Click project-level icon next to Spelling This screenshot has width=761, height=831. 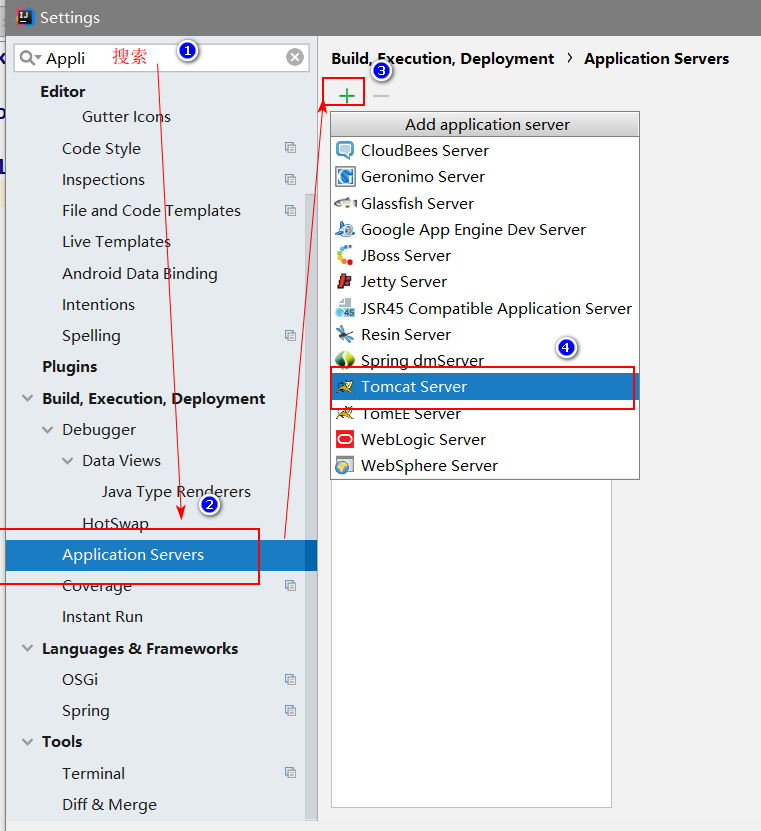290,335
